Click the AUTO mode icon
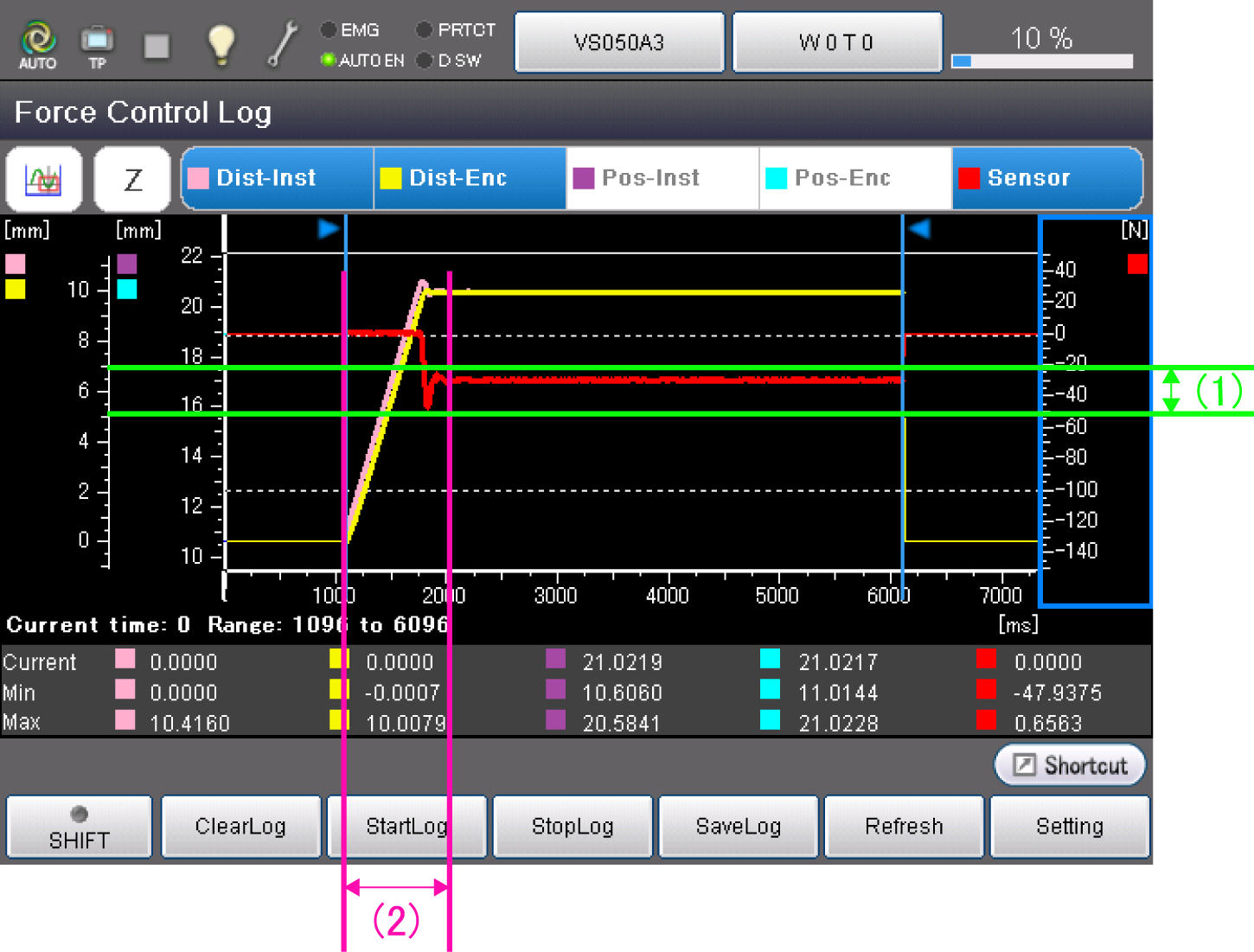The image size is (1254, 952). [x=38, y=43]
